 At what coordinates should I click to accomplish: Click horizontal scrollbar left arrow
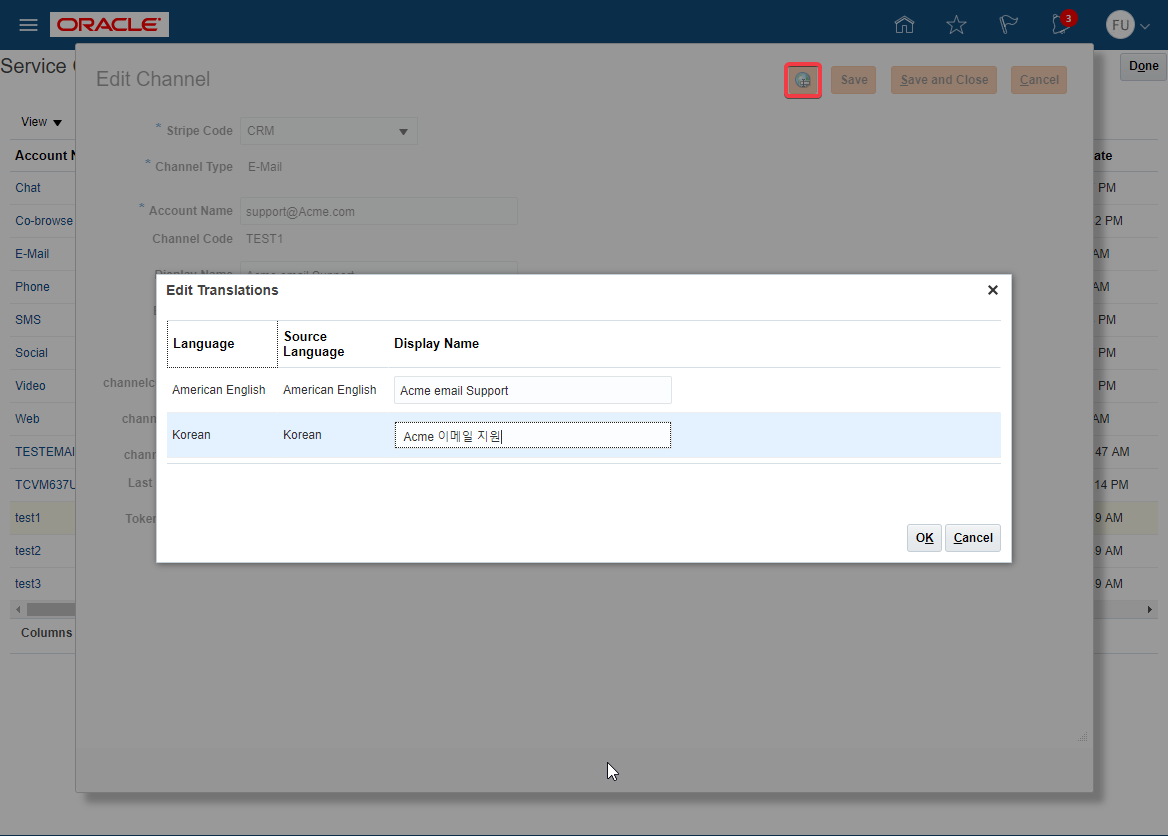pos(18,609)
